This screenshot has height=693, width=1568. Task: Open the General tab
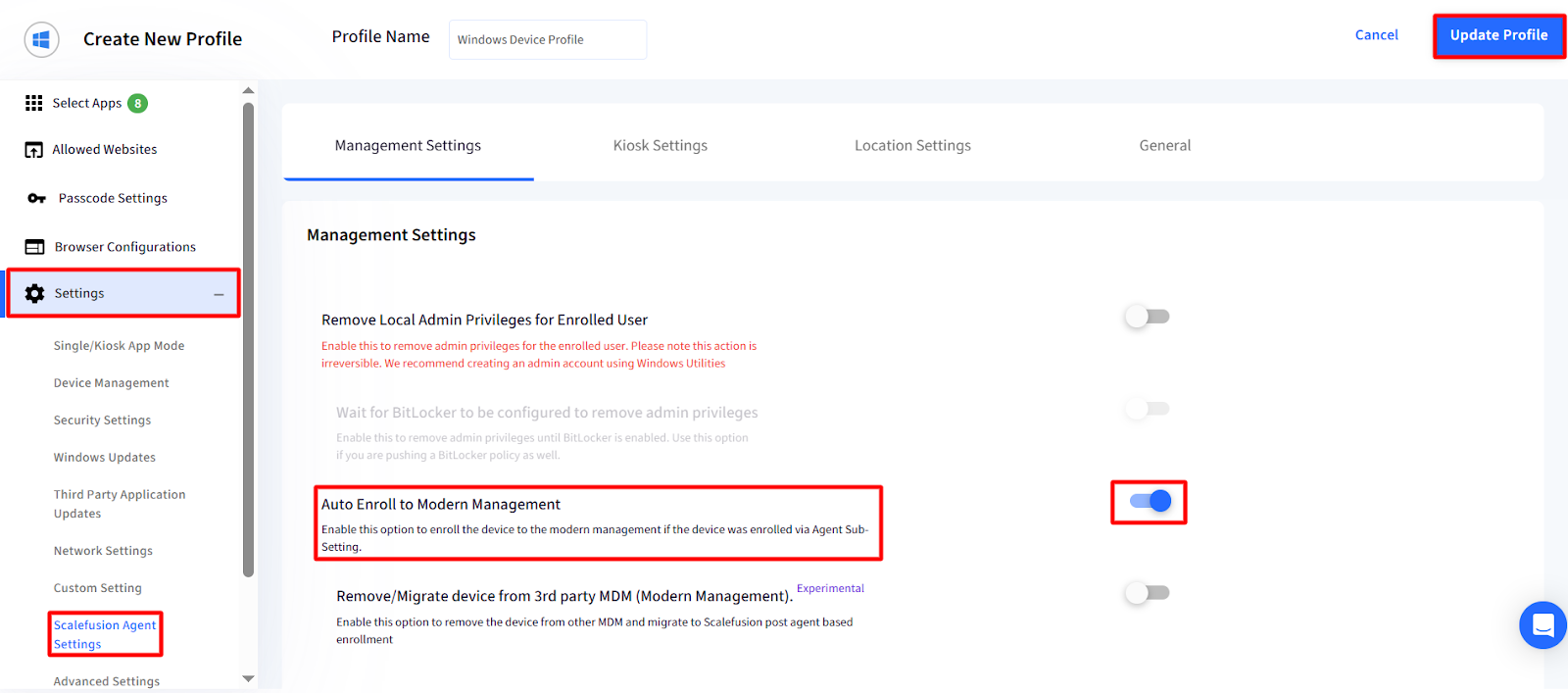[1165, 145]
